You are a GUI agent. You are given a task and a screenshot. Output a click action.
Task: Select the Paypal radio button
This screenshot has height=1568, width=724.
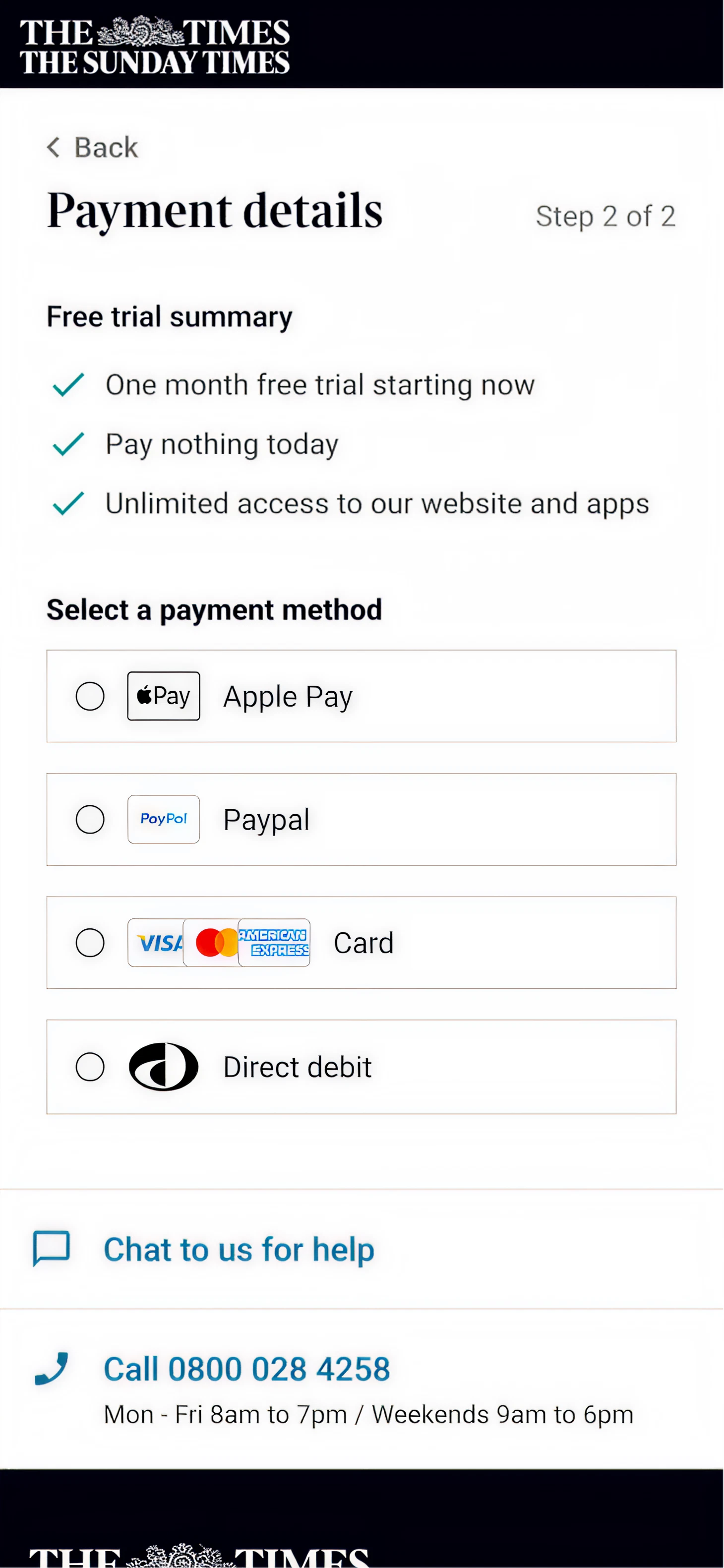click(90, 819)
